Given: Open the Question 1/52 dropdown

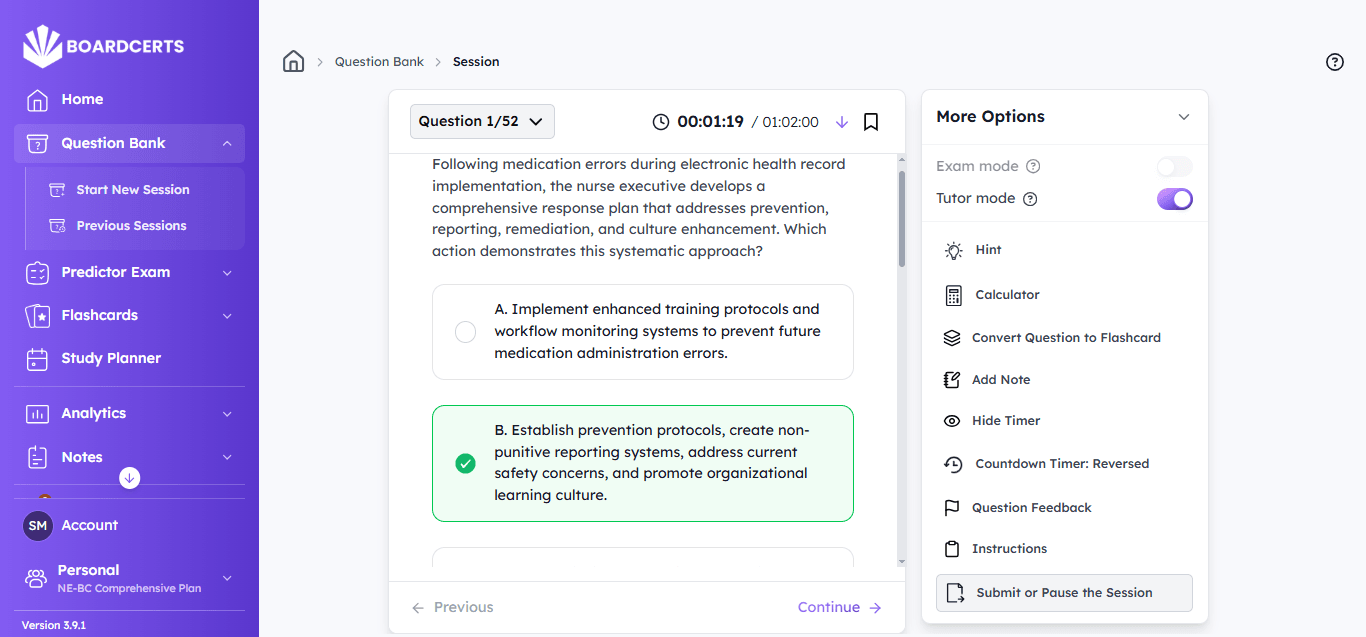Looking at the screenshot, I should 482,122.
